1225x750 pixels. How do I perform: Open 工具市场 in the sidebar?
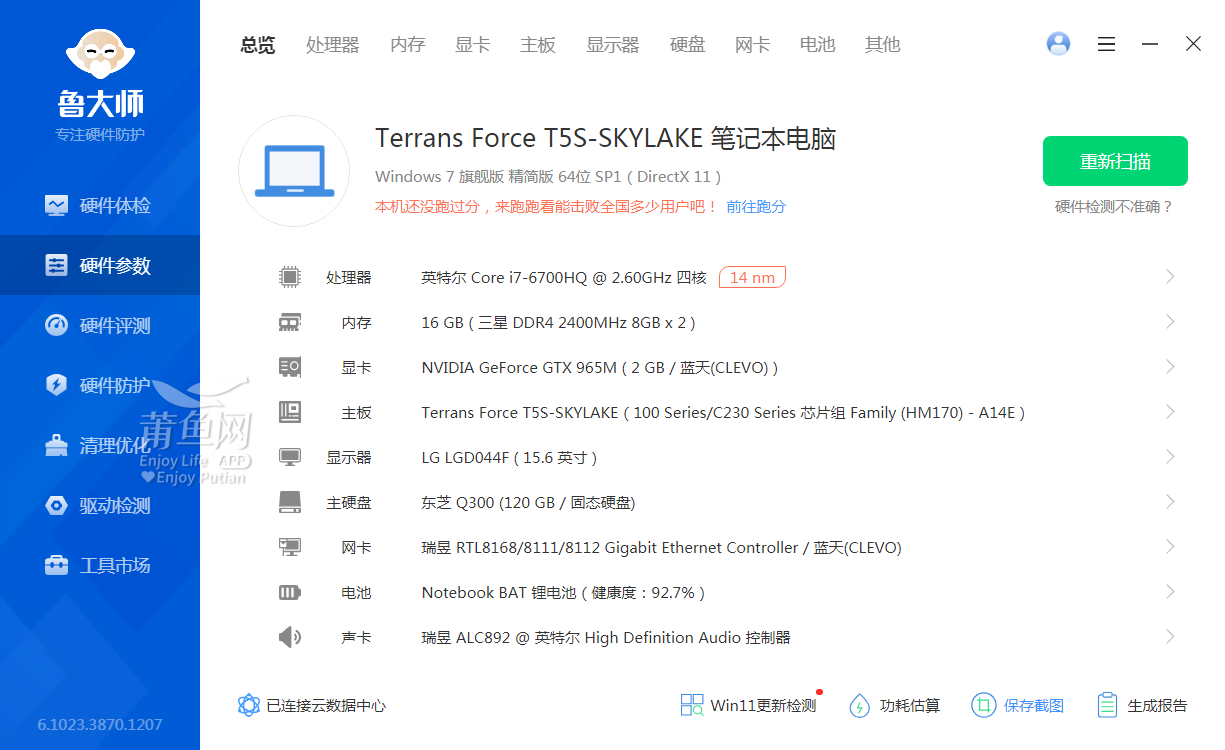point(100,565)
